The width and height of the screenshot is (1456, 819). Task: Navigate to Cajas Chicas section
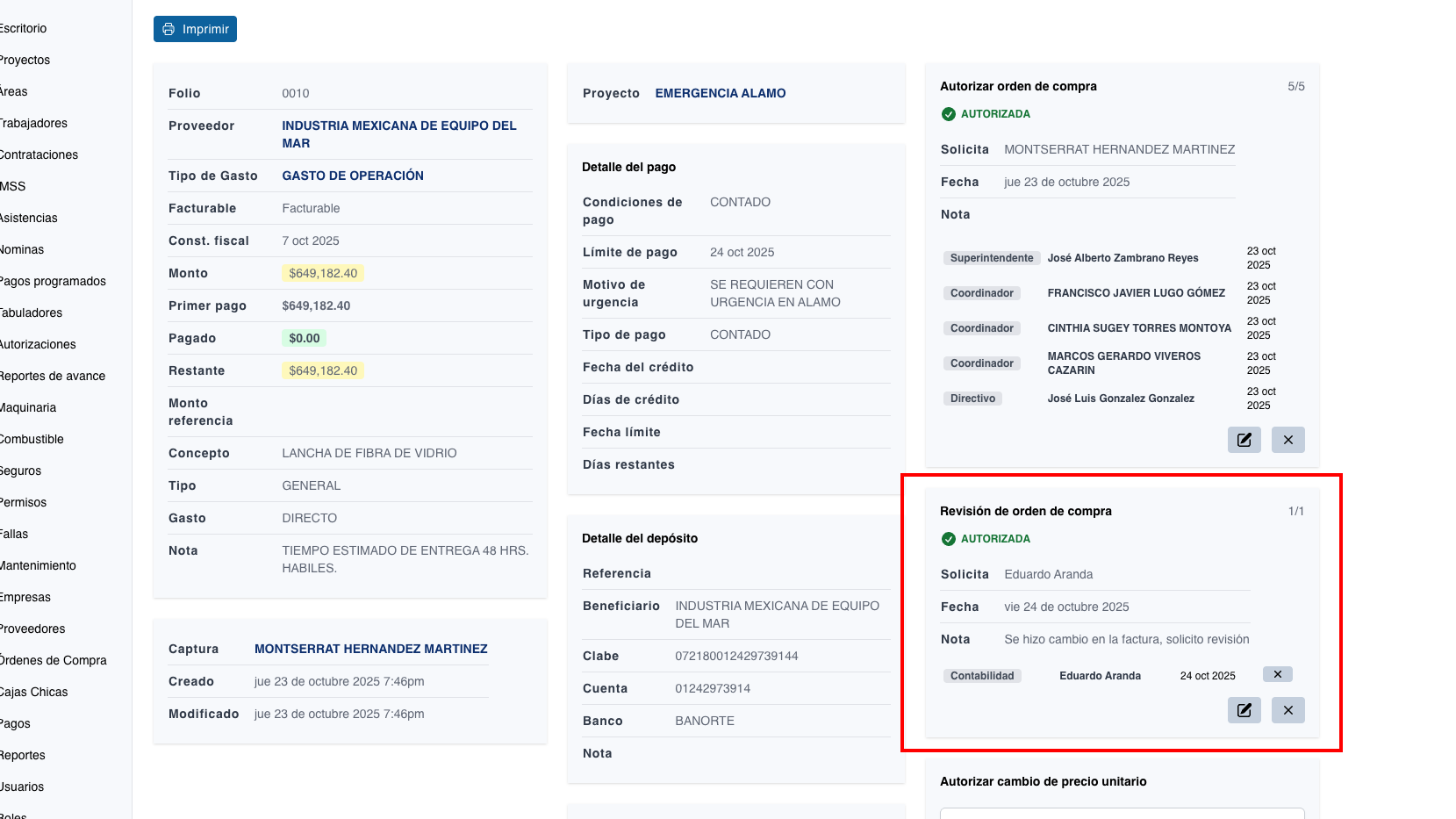click(x=33, y=692)
